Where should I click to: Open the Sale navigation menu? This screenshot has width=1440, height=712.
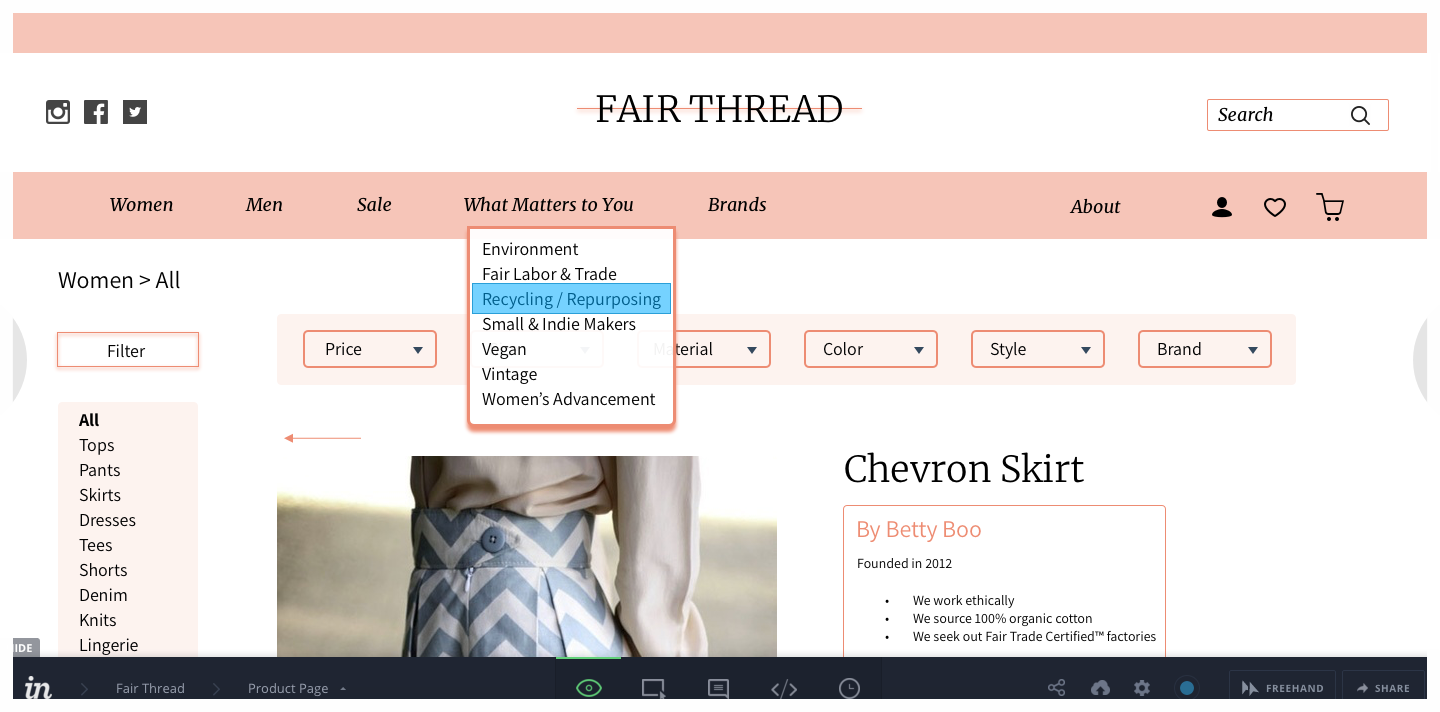374,205
